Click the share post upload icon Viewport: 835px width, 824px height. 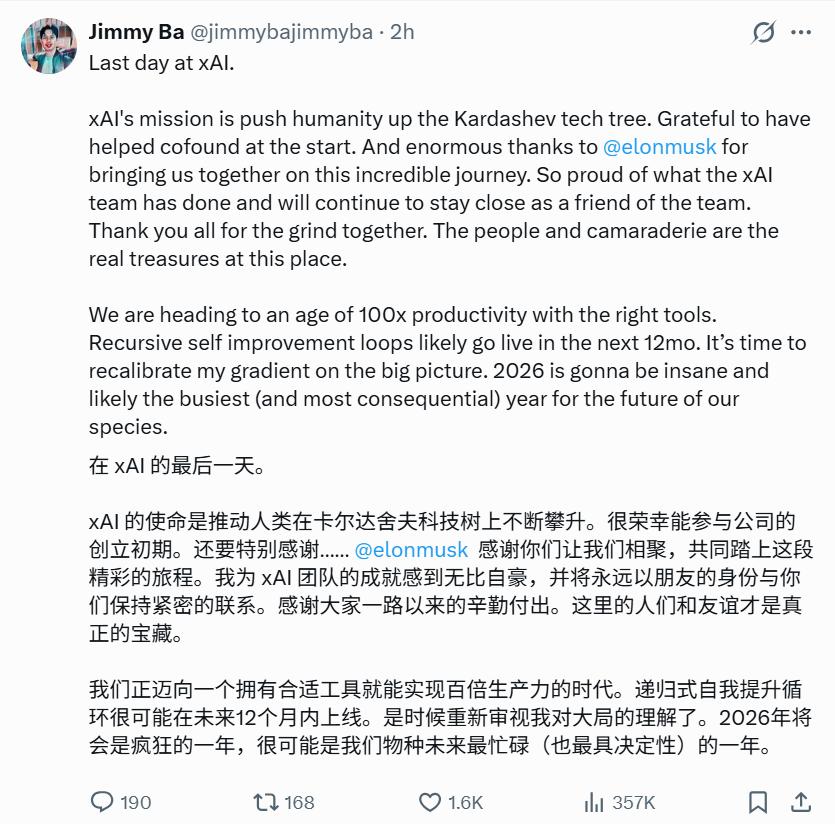800,801
